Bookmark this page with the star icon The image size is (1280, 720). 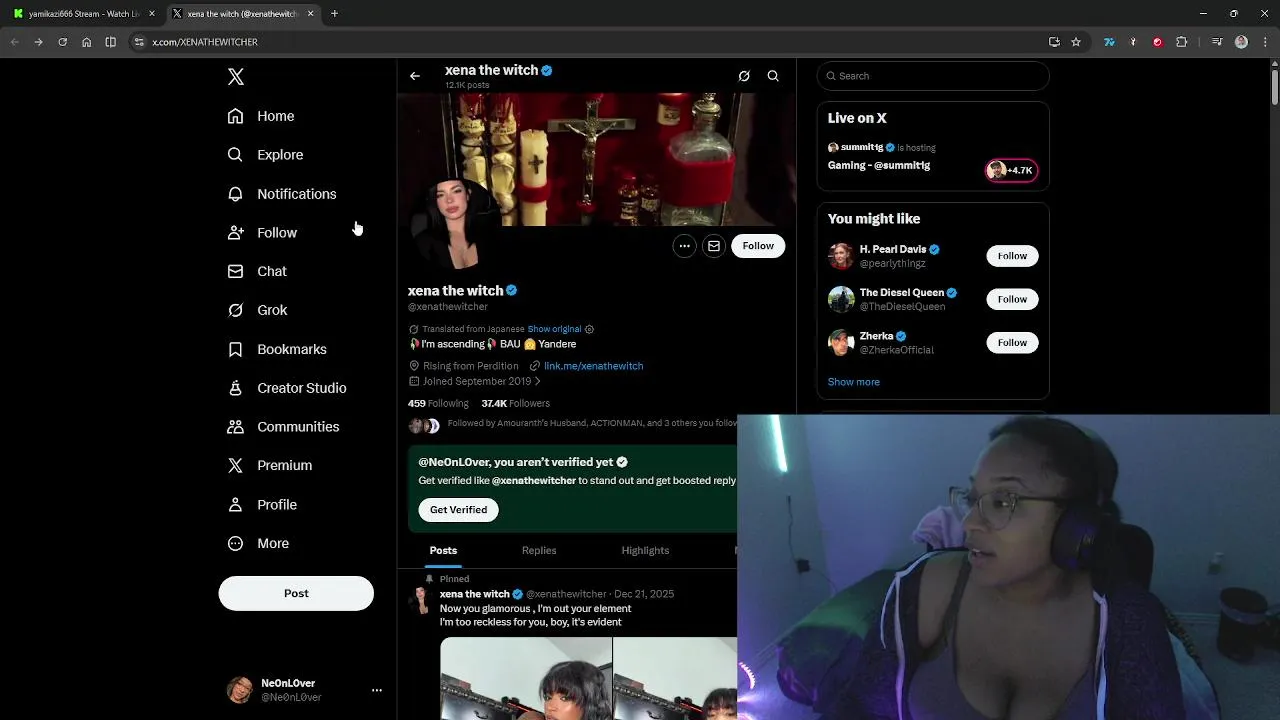click(x=1076, y=42)
